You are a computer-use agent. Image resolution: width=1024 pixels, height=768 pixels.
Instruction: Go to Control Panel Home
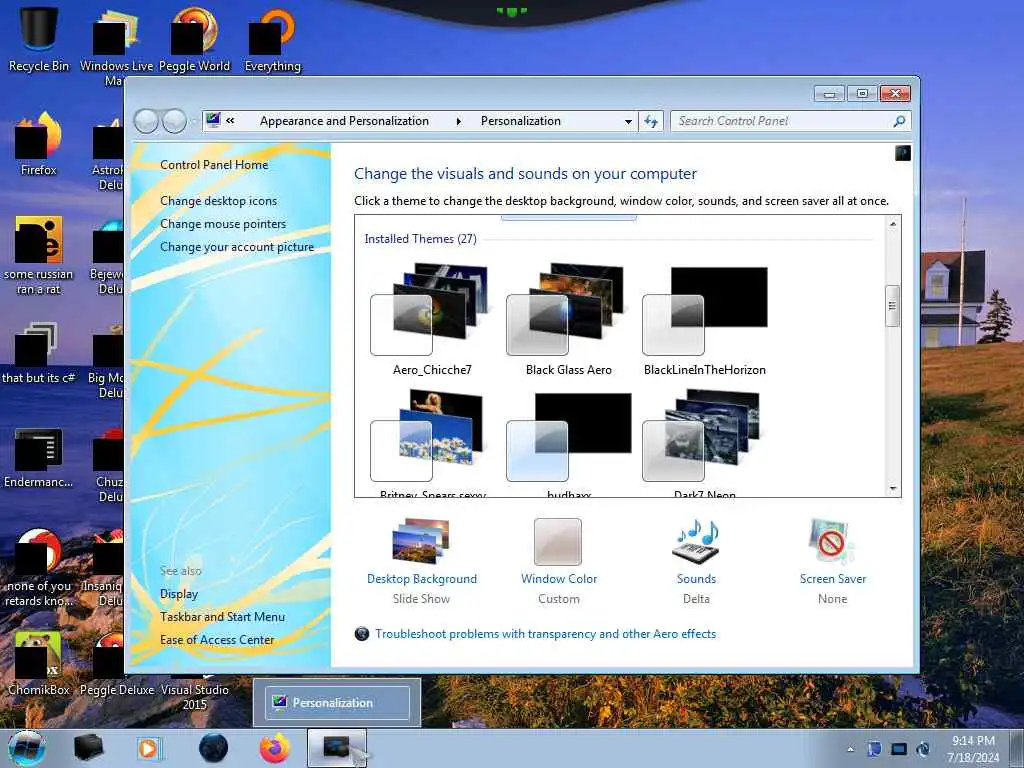pyautogui.click(x=214, y=165)
